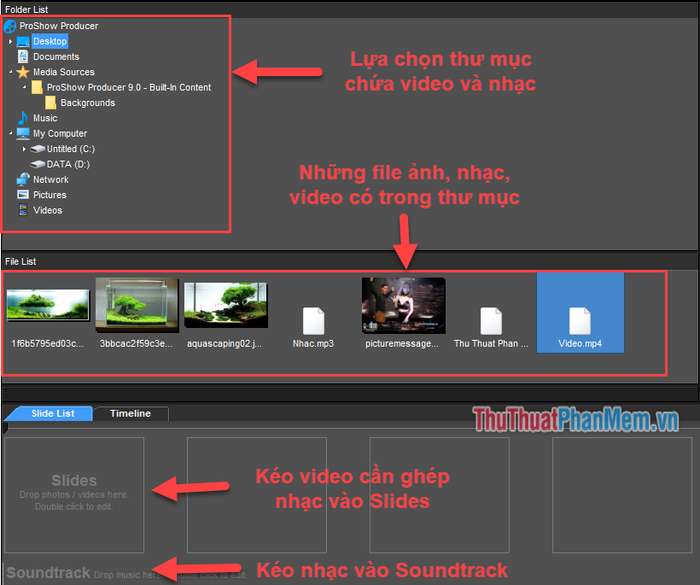Select the Network label

pos(51,180)
